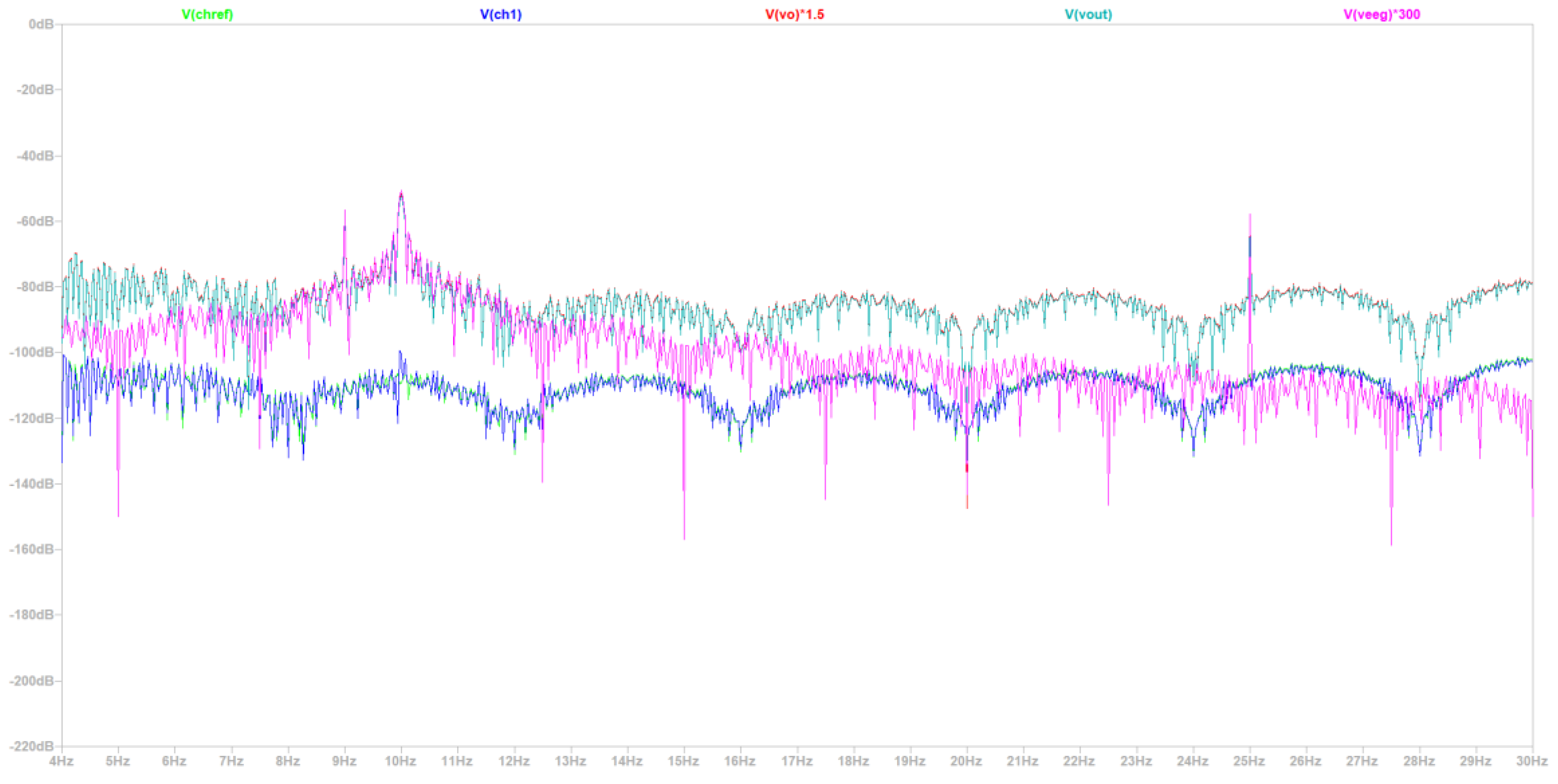
Task: Click the magenta spike near 9Hz
Action: (x=345, y=213)
